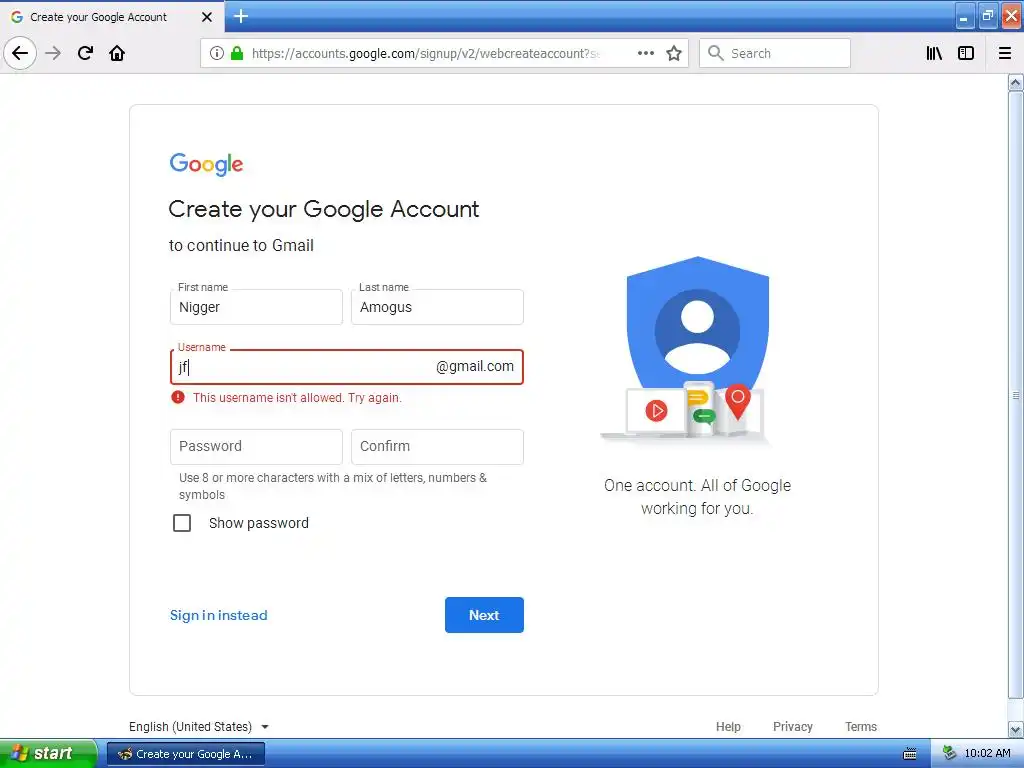Show site information via the info icon

217,53
